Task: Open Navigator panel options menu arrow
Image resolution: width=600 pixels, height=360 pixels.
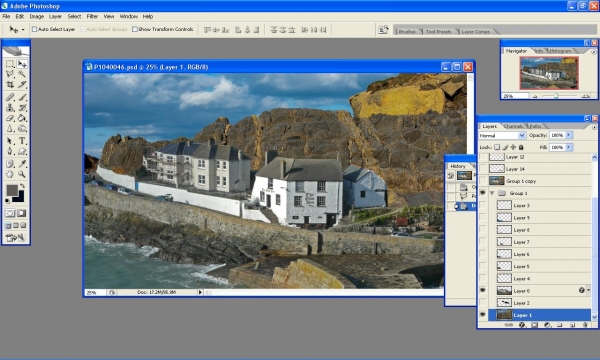Action: pos(594,52)
